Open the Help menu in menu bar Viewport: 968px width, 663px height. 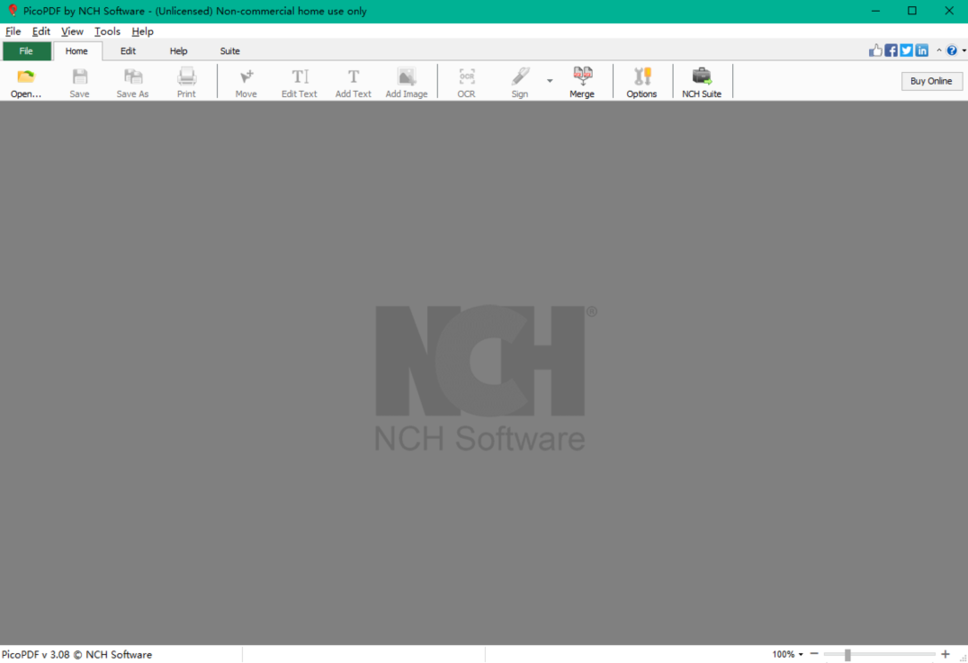pos(143,31)
